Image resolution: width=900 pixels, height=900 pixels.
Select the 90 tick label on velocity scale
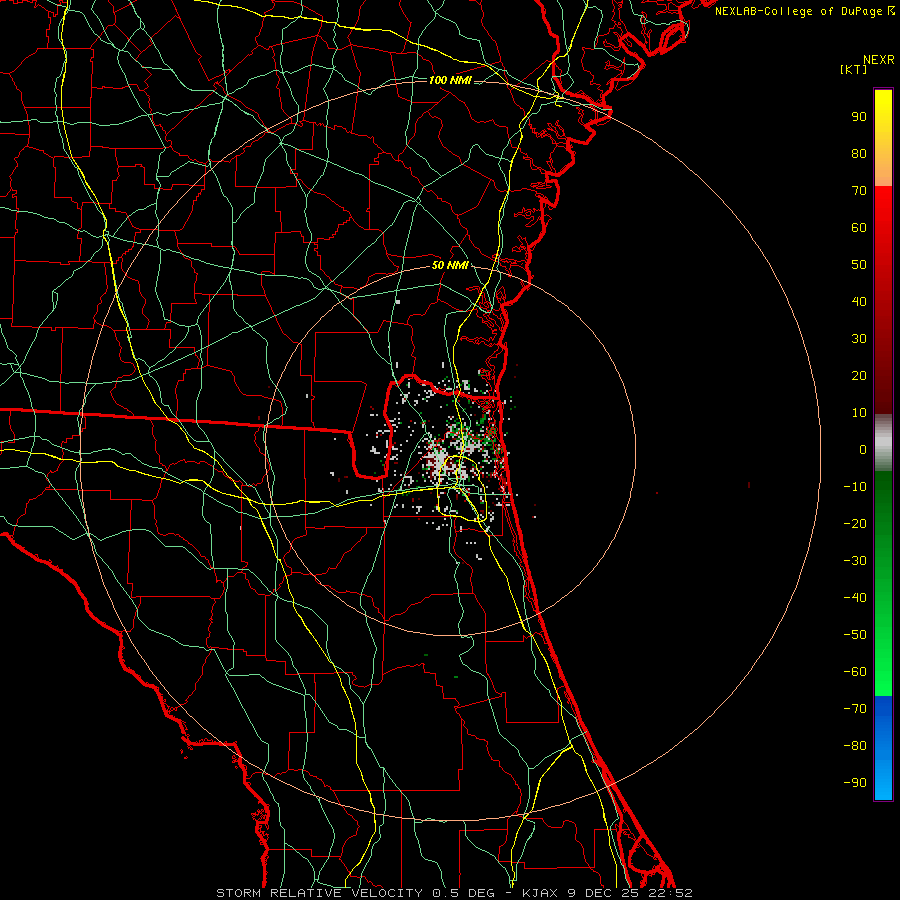pos(859,117)
